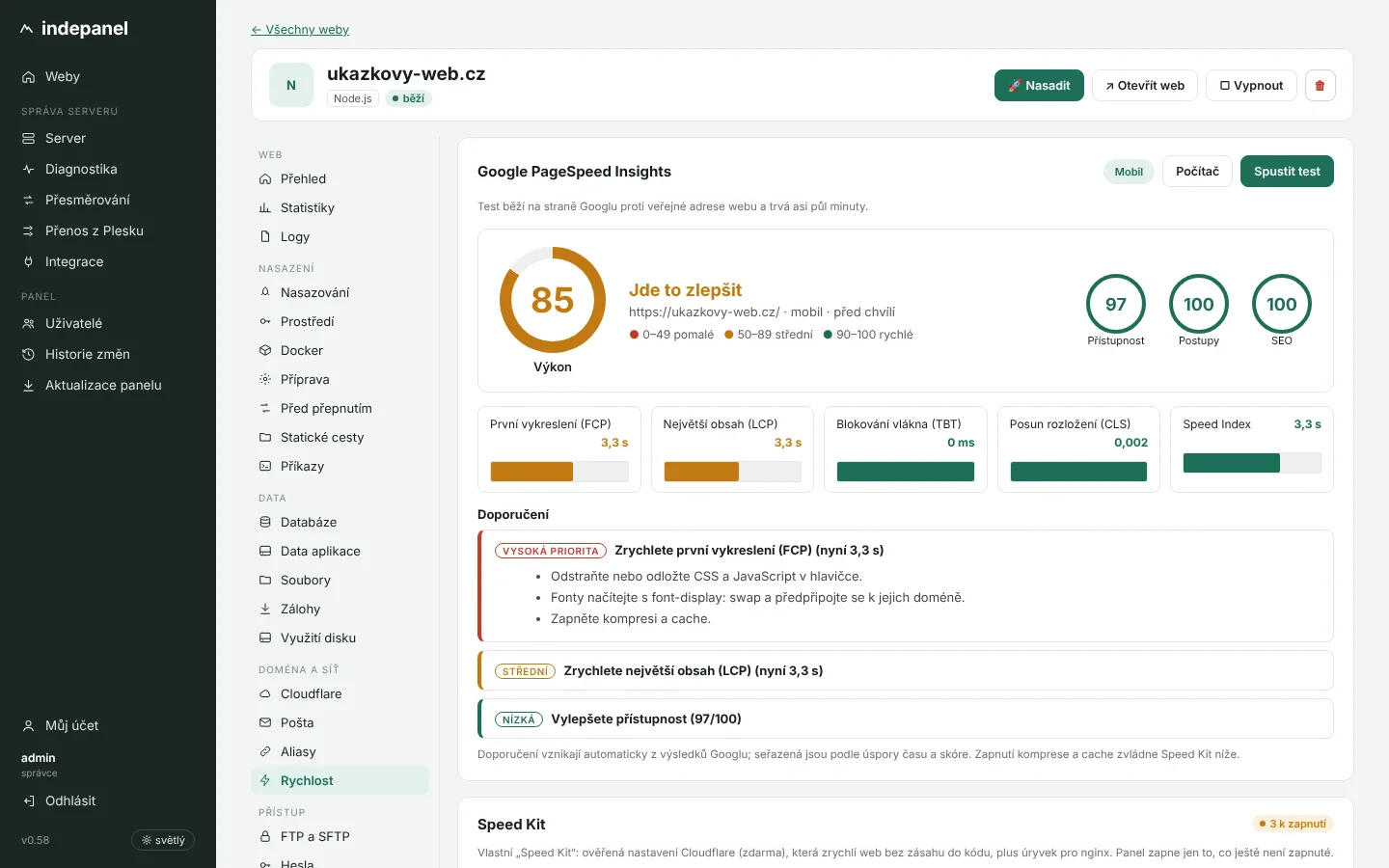Click the Nasadit deploy button
The image size is (1389, 868).
[x=1039, y=86]
